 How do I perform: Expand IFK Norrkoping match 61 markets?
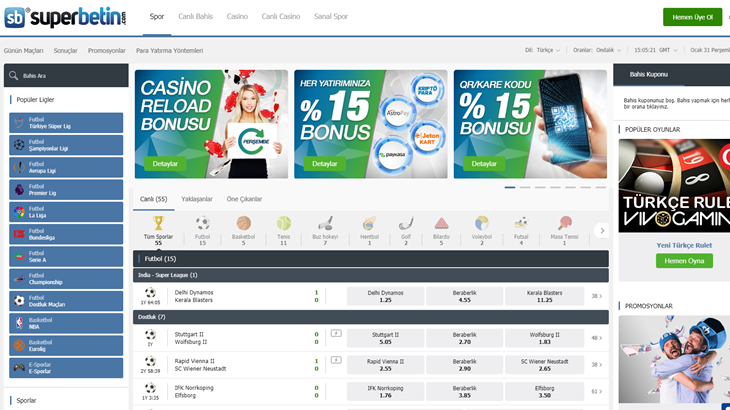coord(597,392)
